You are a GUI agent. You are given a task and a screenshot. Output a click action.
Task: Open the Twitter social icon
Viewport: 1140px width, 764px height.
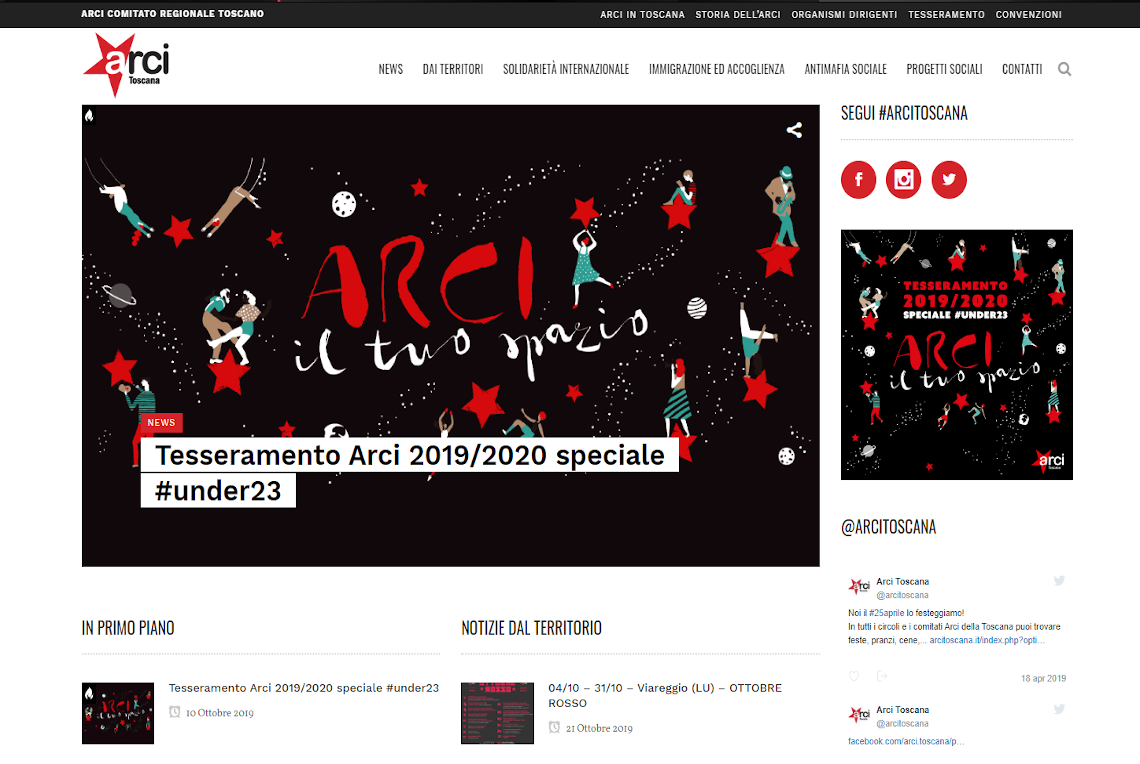point(950,180)
